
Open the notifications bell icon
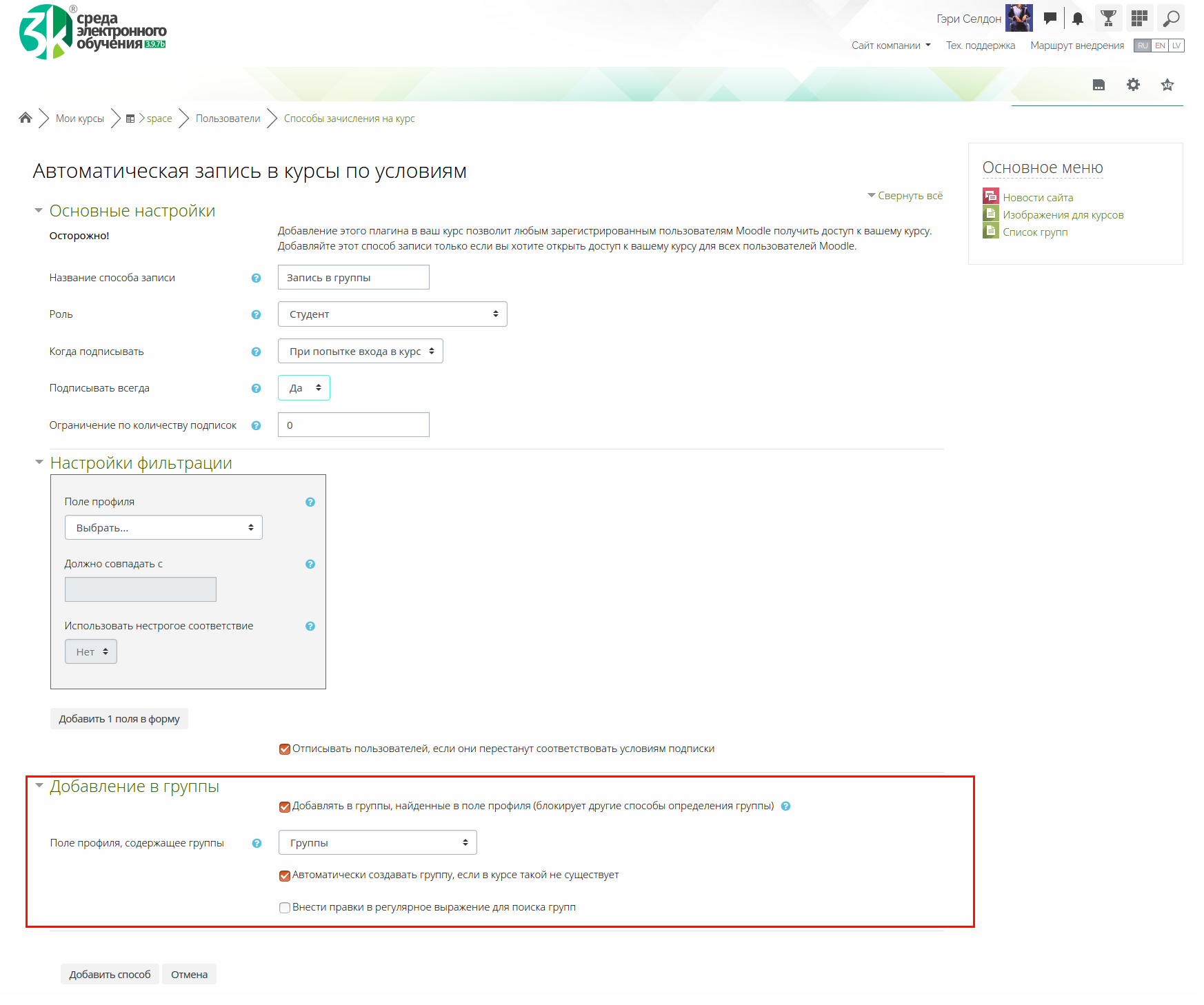click(1078, 19)
